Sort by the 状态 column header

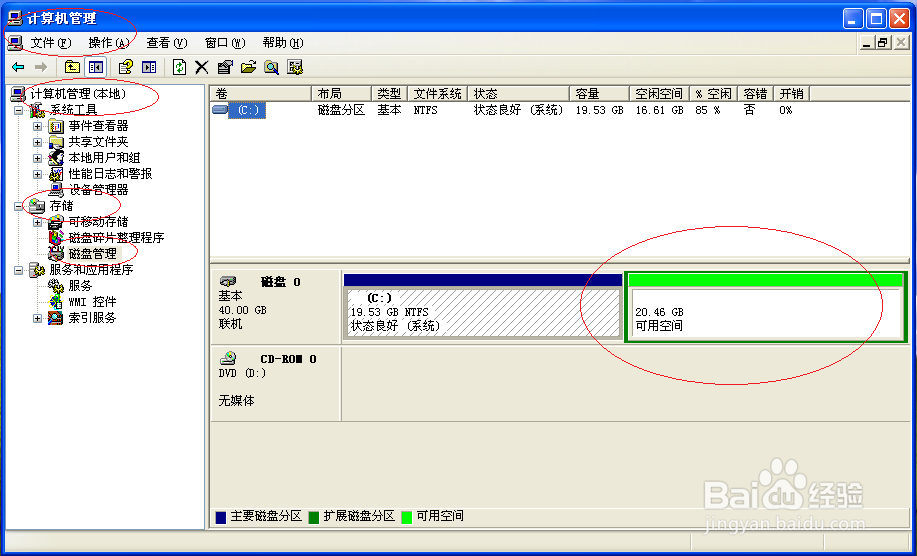click(518, 94)
